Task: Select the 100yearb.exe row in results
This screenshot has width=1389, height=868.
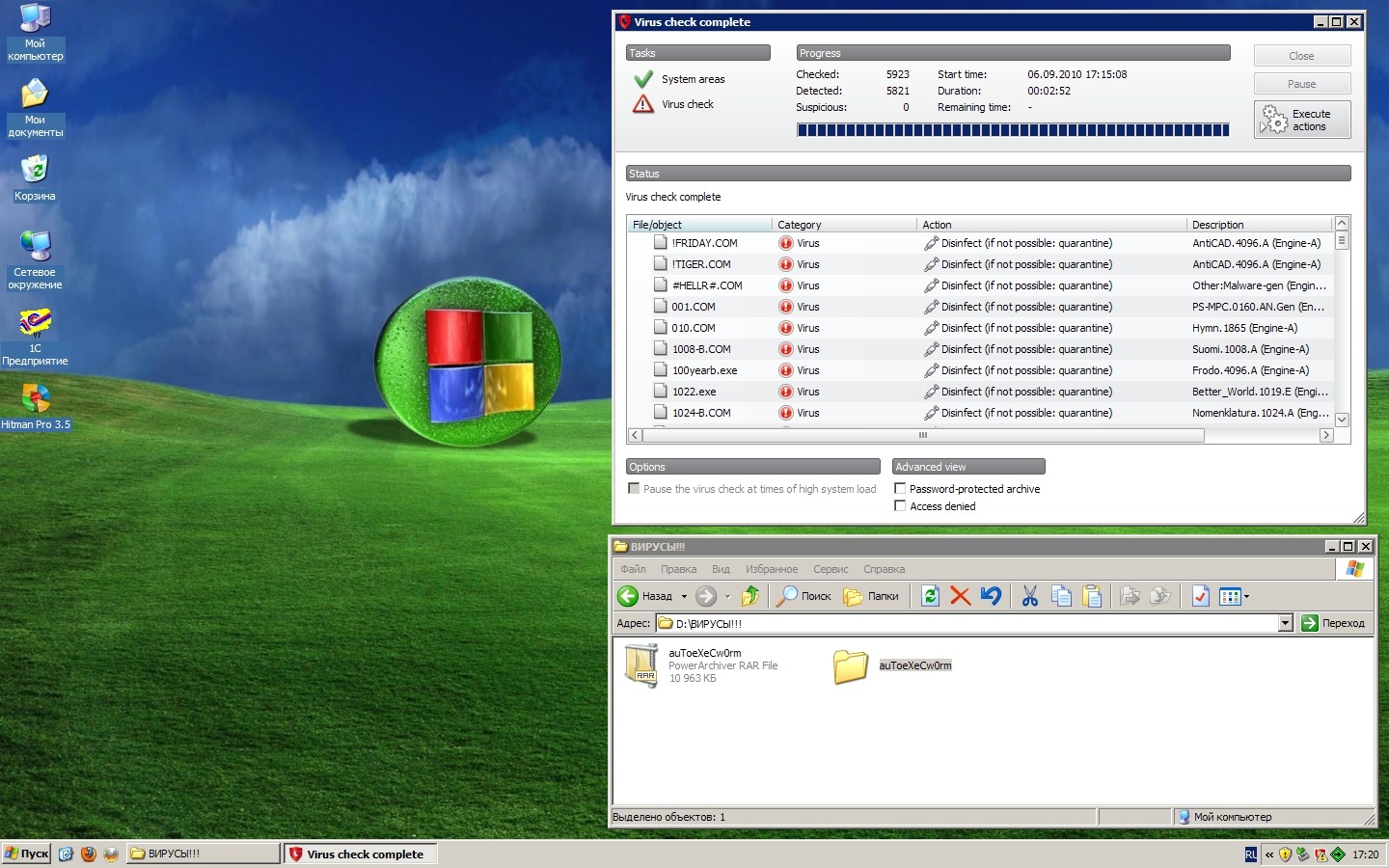Action: pyautogui.click(x=704, y=370)
